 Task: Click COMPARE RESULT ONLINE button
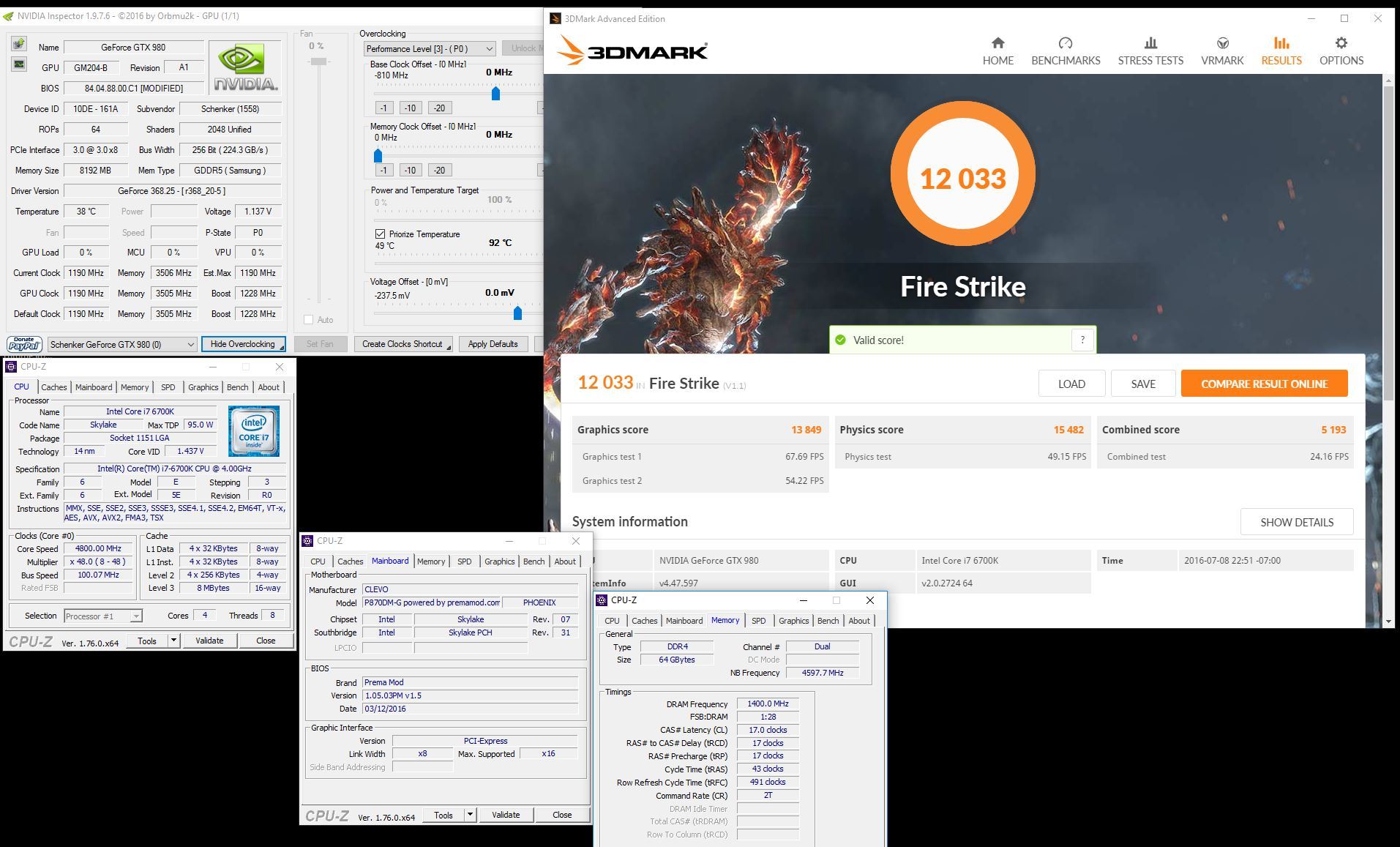tap(1264, 384)
